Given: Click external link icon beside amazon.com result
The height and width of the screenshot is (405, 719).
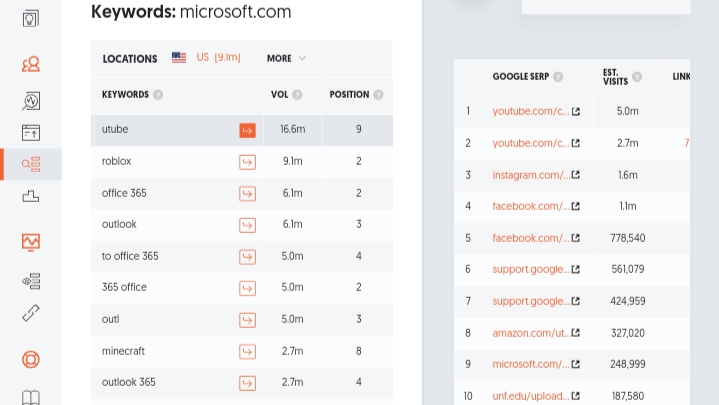Looking at the screenshot, I should coord(575,333).
